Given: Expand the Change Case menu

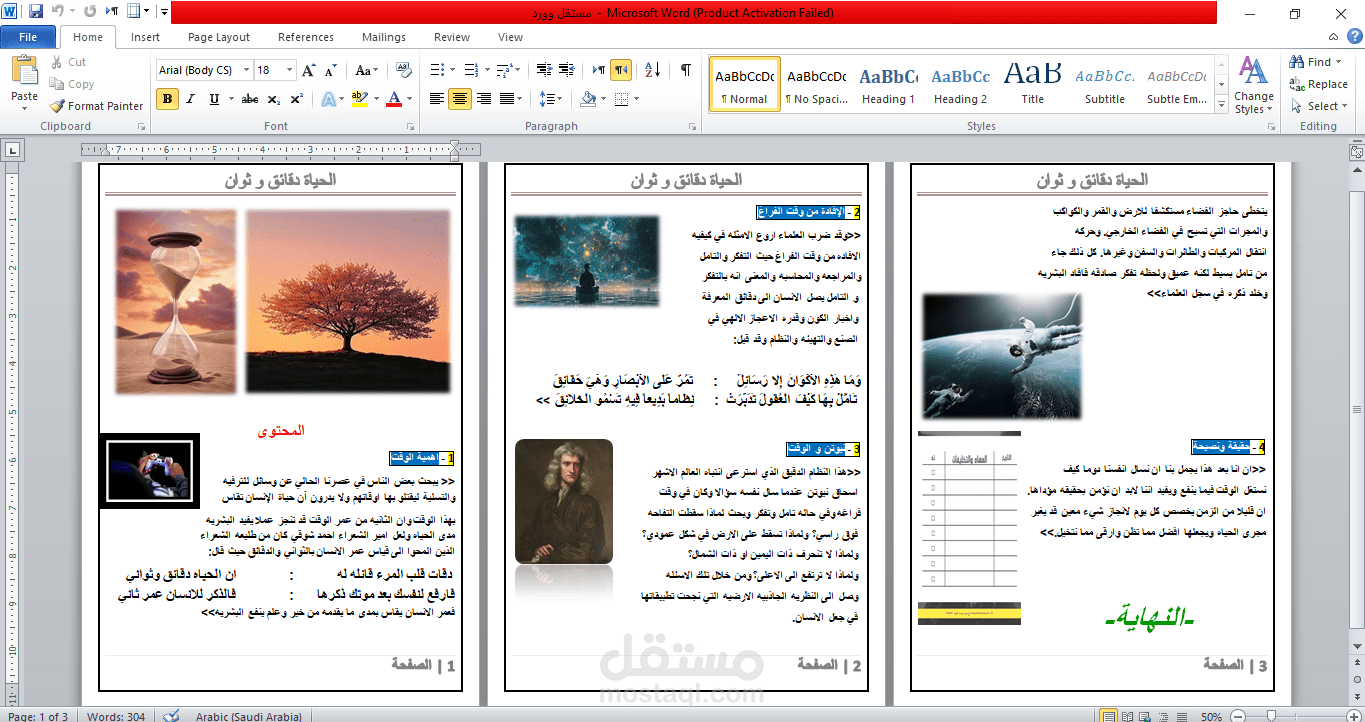Looking at the screenshot, I should pyautogui.click(x=366, y=70).
